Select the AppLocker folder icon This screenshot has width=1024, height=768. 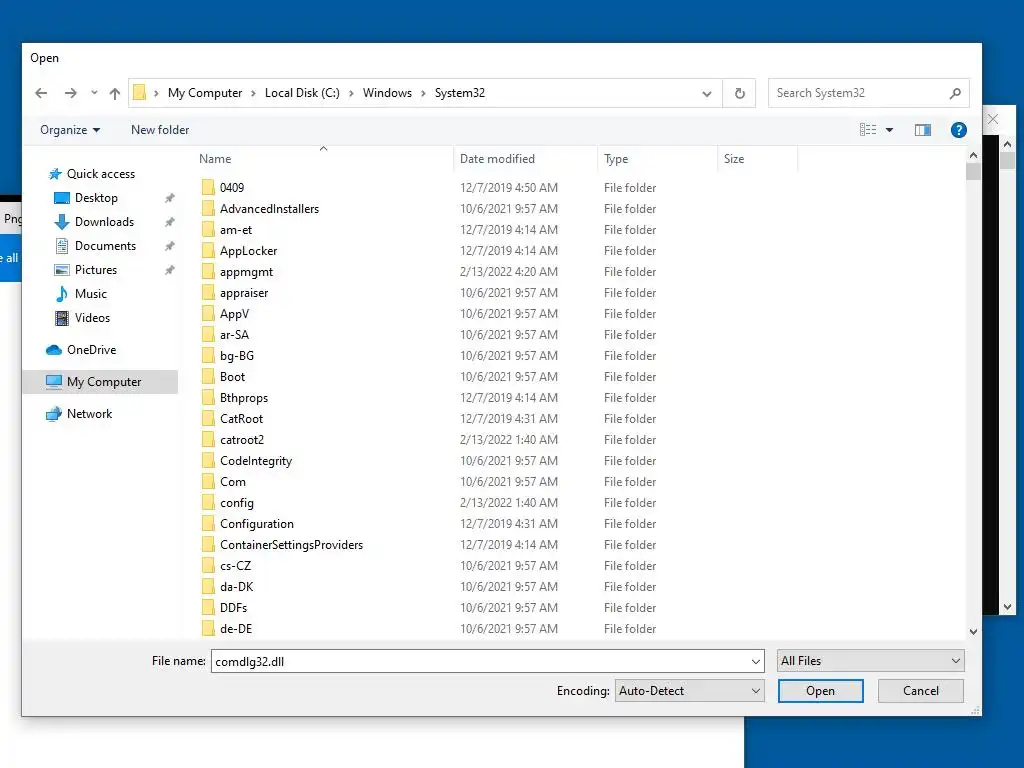click(208, 251)
